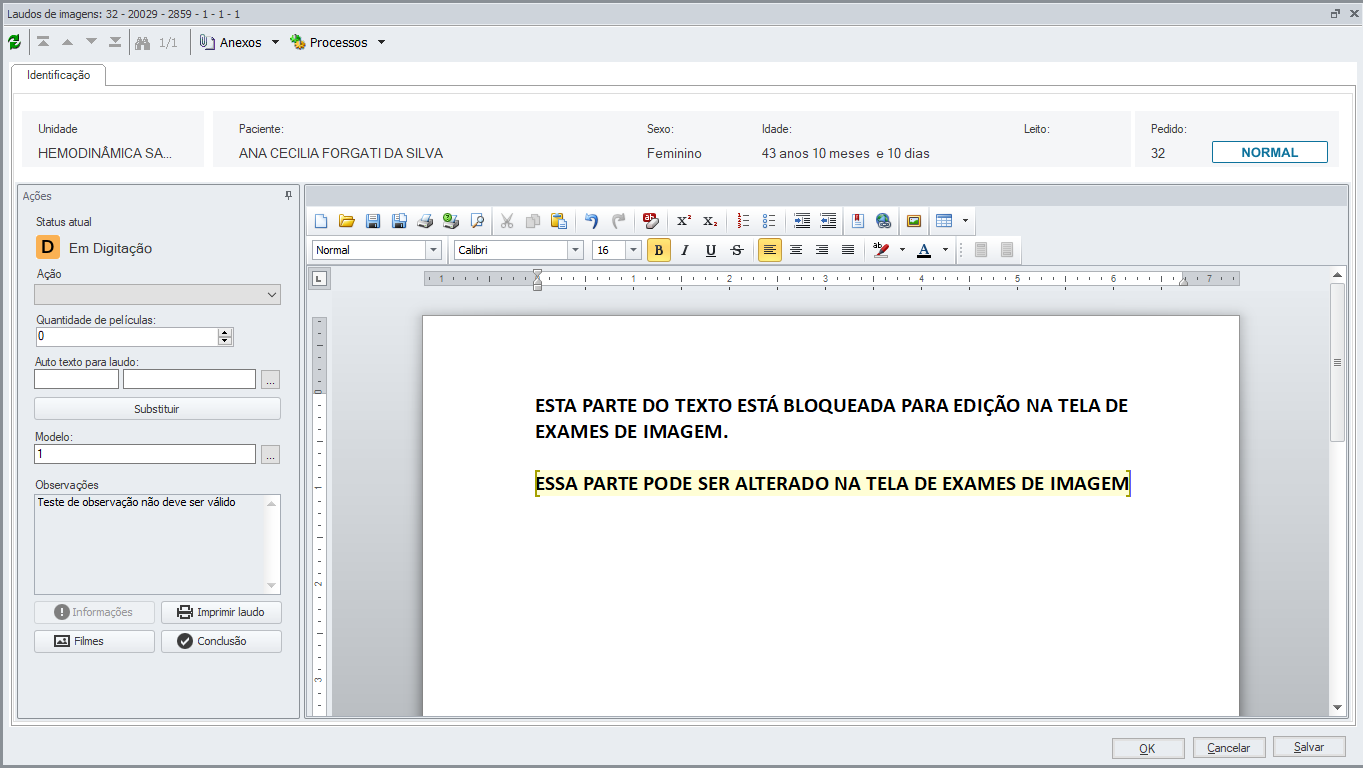Screen dimensions: 1363x768
Task: Open a document with the folder icon
Action: click(x=347, y=221)
